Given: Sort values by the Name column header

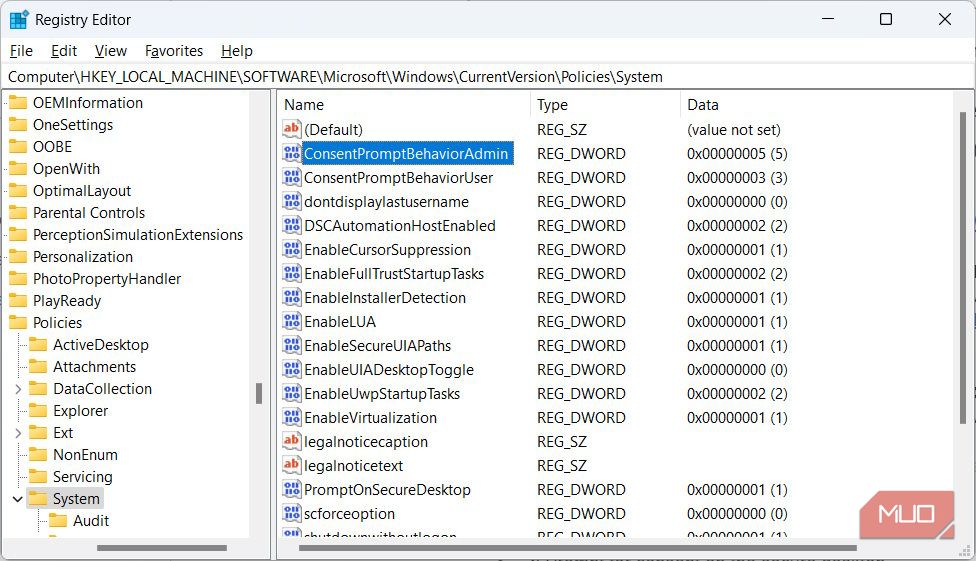Looking at the screenshot, I should (403, 105).
